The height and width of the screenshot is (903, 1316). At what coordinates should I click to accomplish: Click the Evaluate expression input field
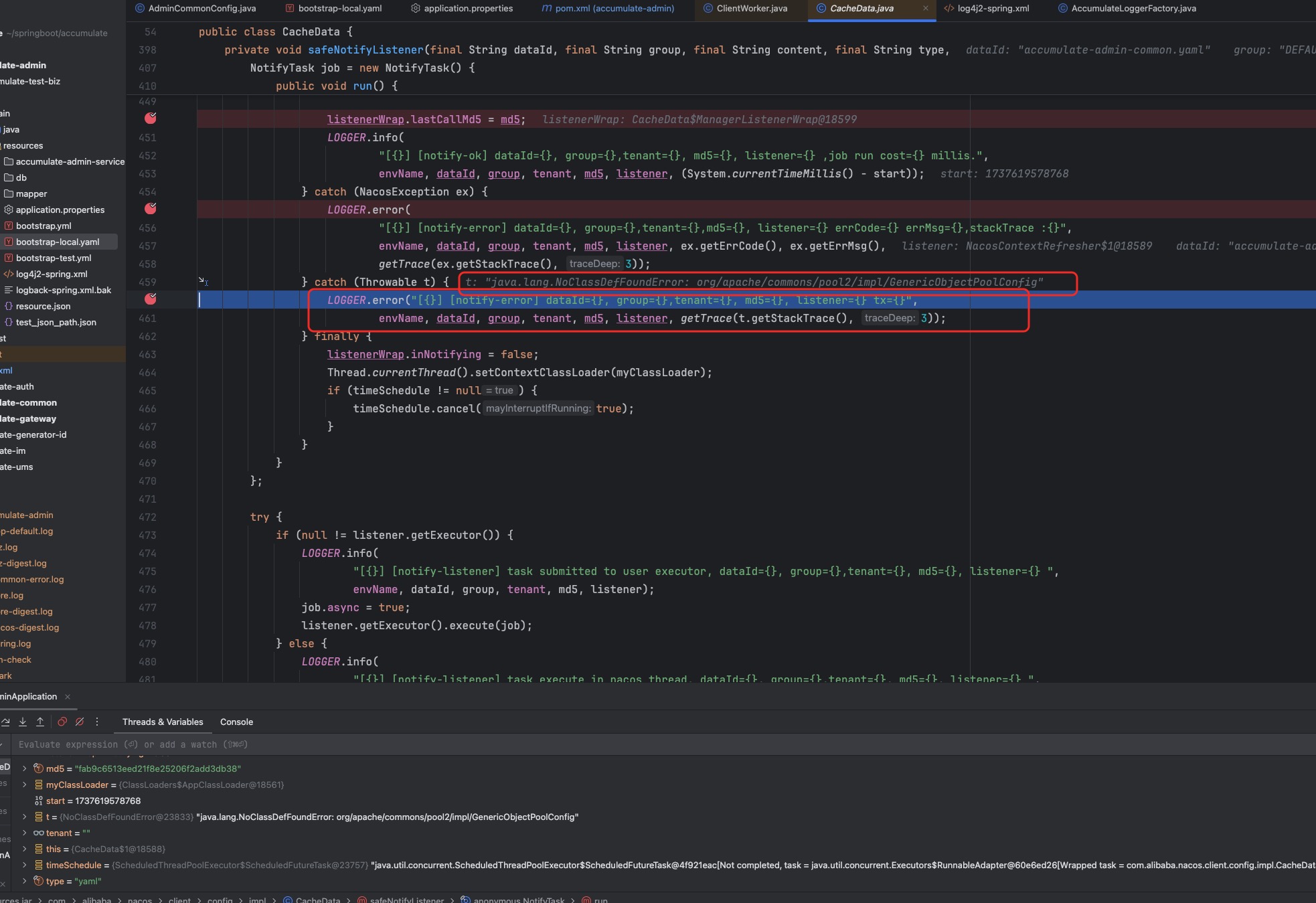[x=663, y=744]
